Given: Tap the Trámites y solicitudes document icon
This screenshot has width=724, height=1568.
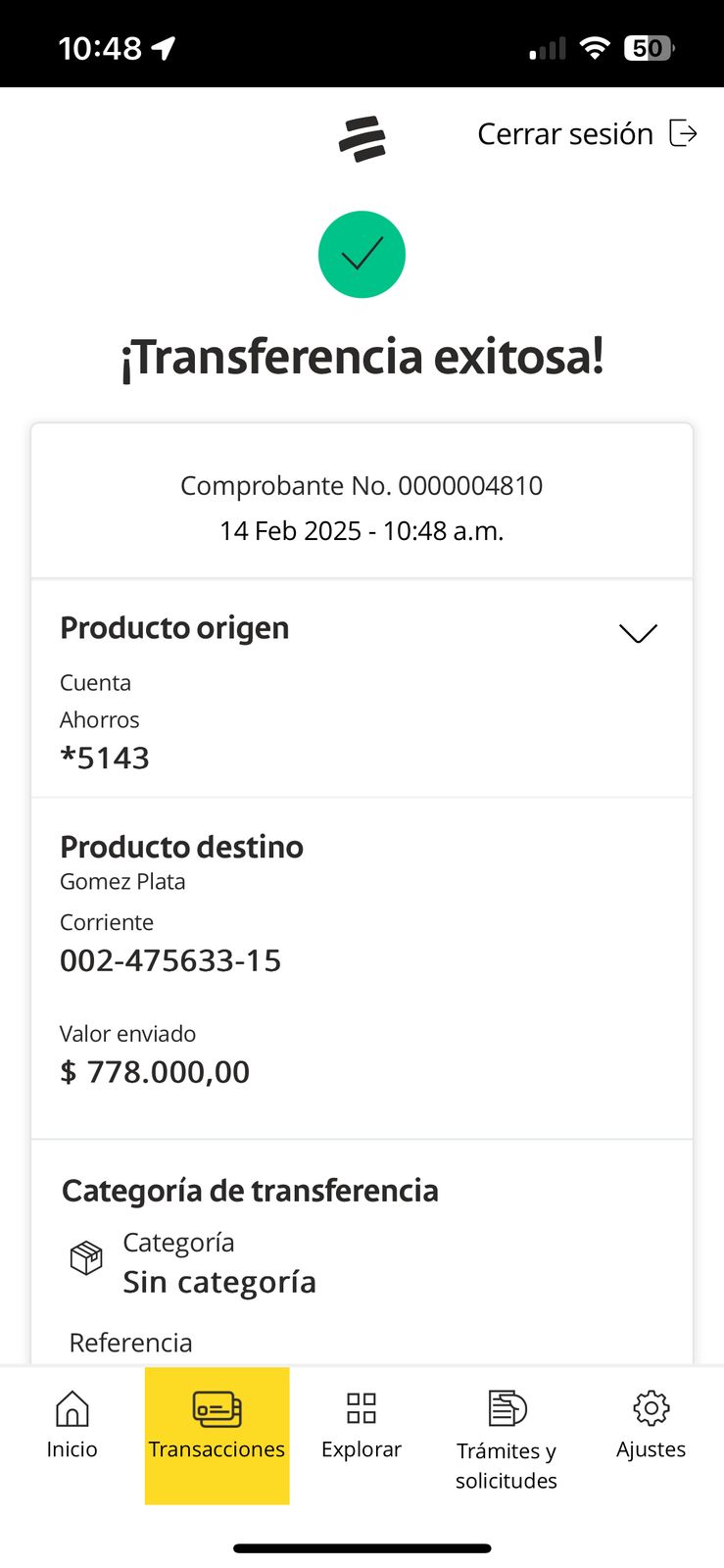Looking at the screenshot, I should click(507, 1409).
